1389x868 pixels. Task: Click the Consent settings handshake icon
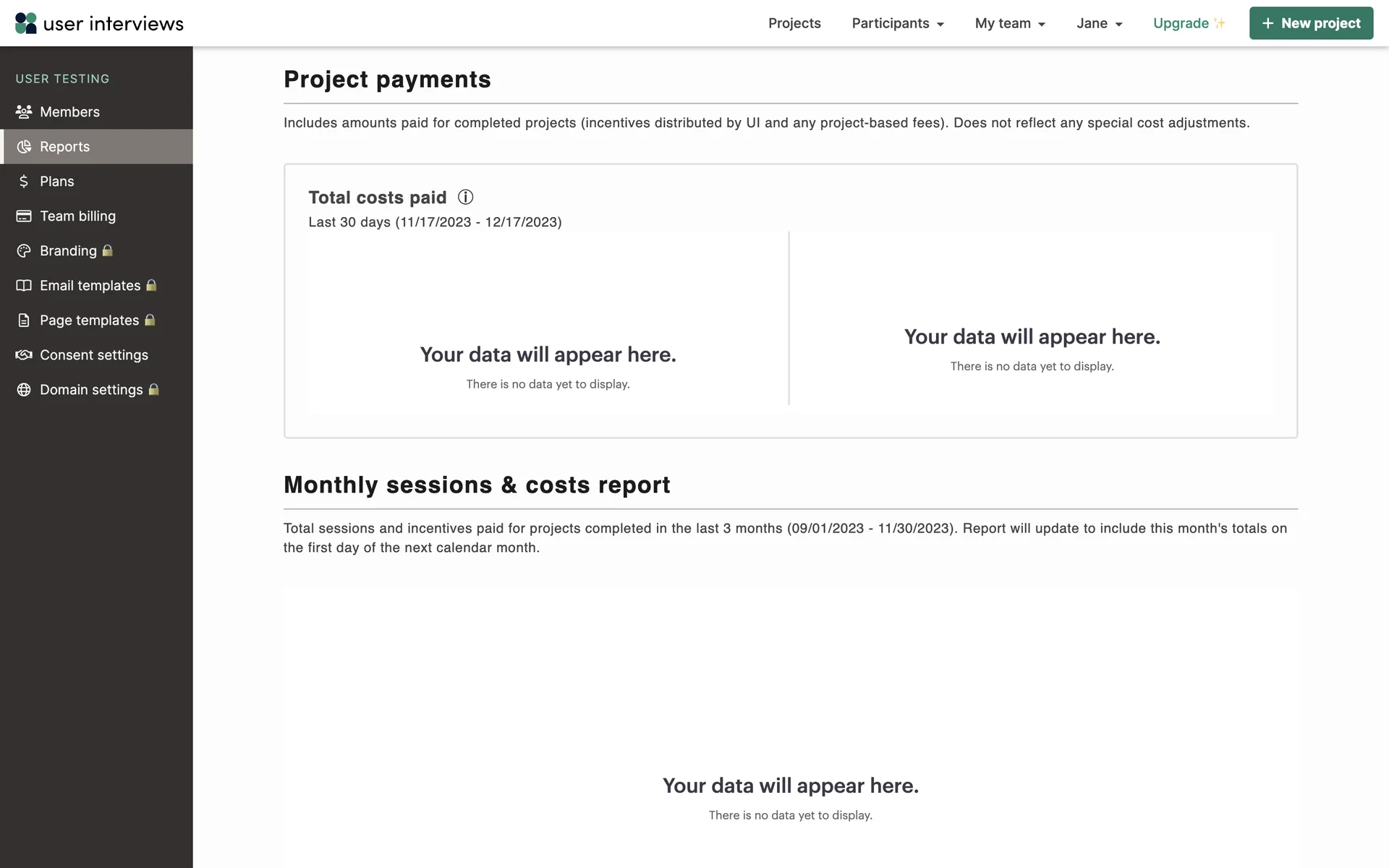click(24, 355)
